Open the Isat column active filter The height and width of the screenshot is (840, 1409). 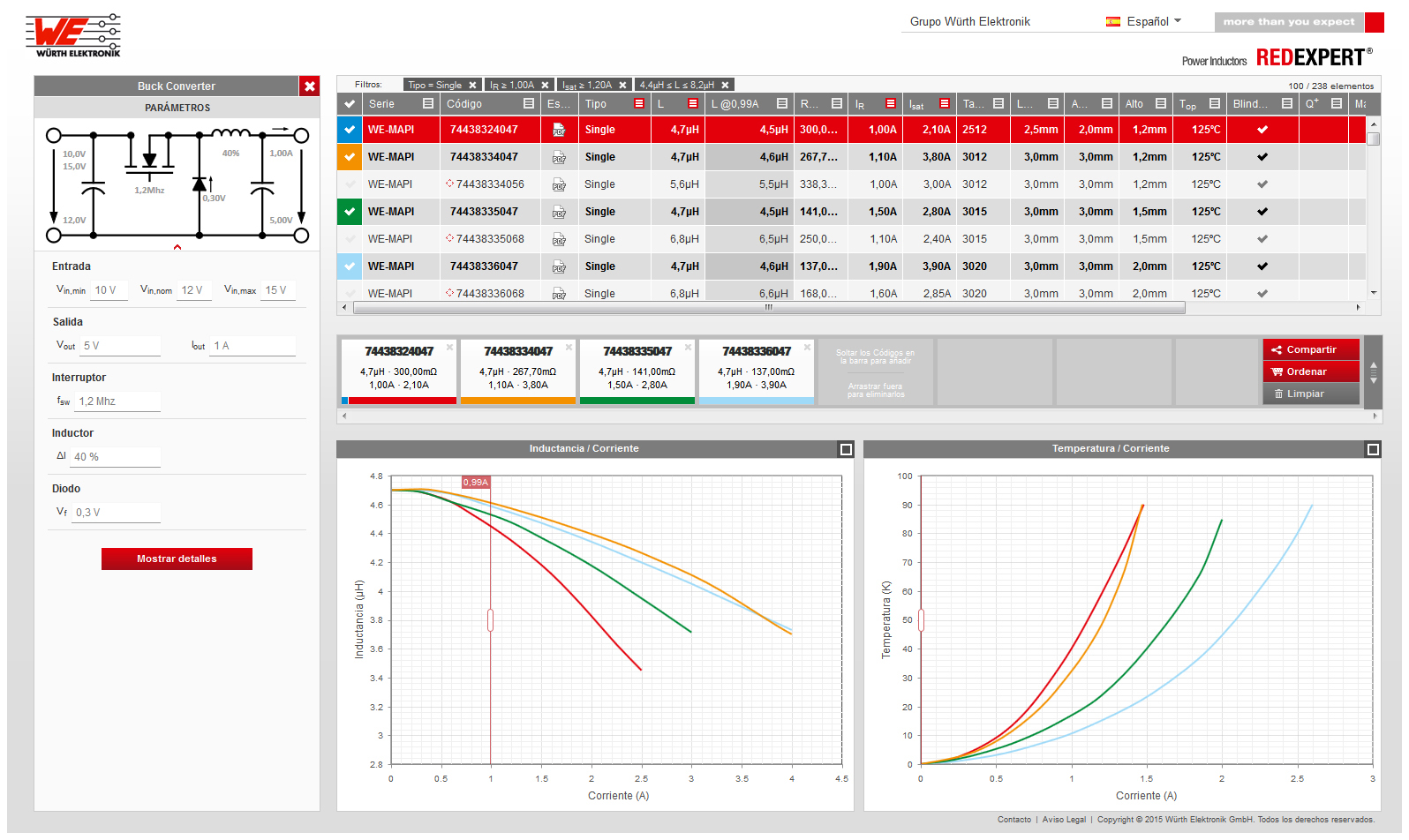click(945, 104)
